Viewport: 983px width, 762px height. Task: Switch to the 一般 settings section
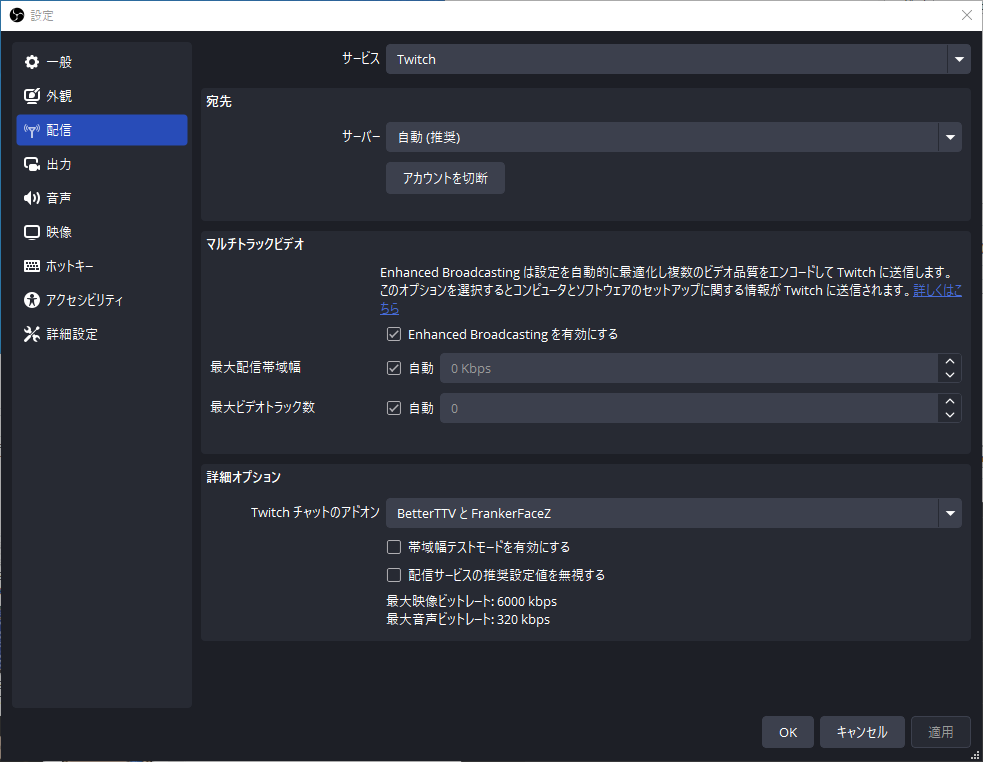[59, 62]
